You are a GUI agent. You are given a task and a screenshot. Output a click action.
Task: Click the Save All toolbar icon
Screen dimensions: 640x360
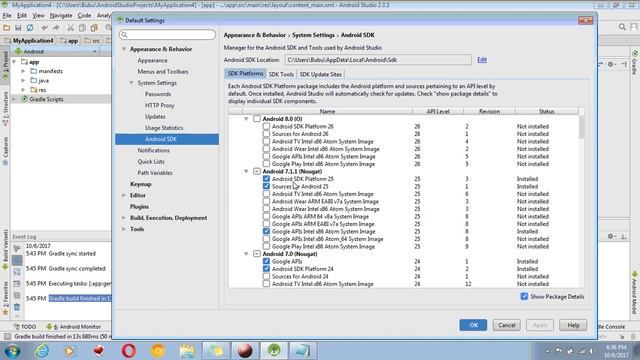18,28
